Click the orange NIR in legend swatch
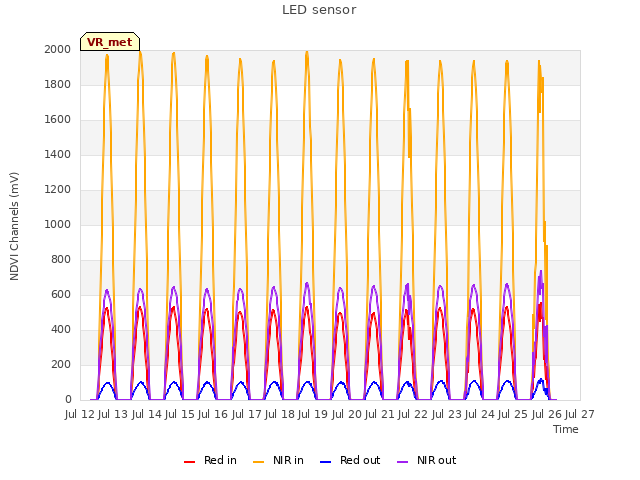This screenshot has width=640, height=480. tap(259, 462)
